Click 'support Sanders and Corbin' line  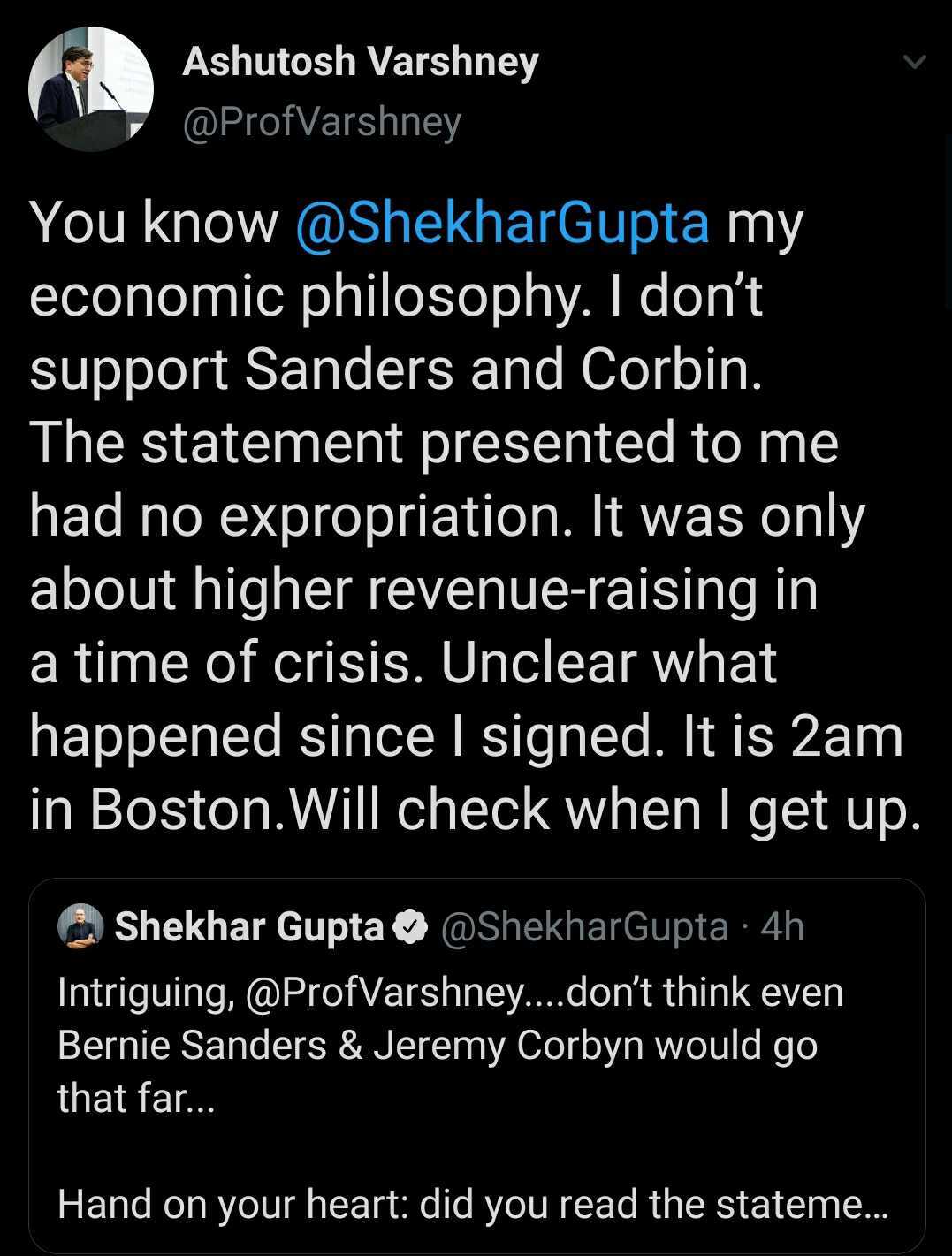point(395,369)
